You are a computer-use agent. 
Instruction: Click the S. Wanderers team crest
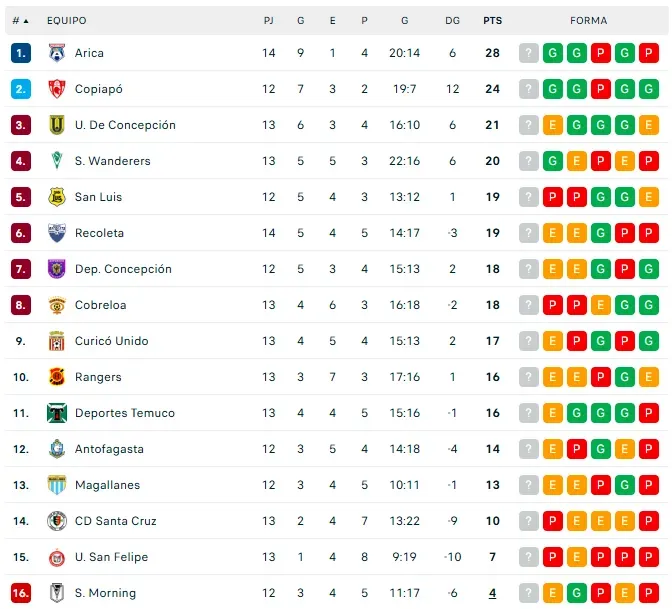pyautogui.click(x=57, y=161)
